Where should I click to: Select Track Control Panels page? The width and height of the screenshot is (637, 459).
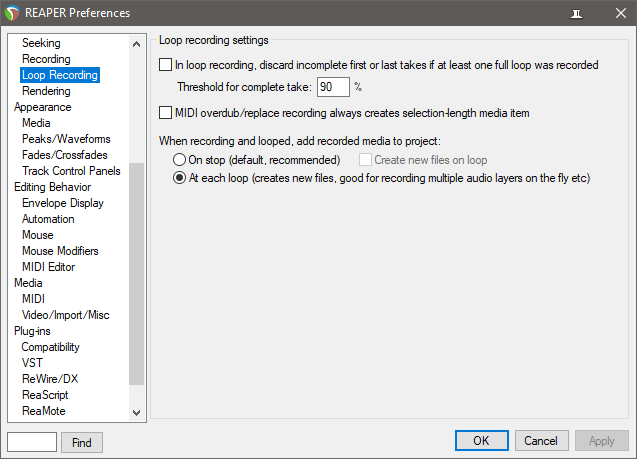tap(71, 171)
